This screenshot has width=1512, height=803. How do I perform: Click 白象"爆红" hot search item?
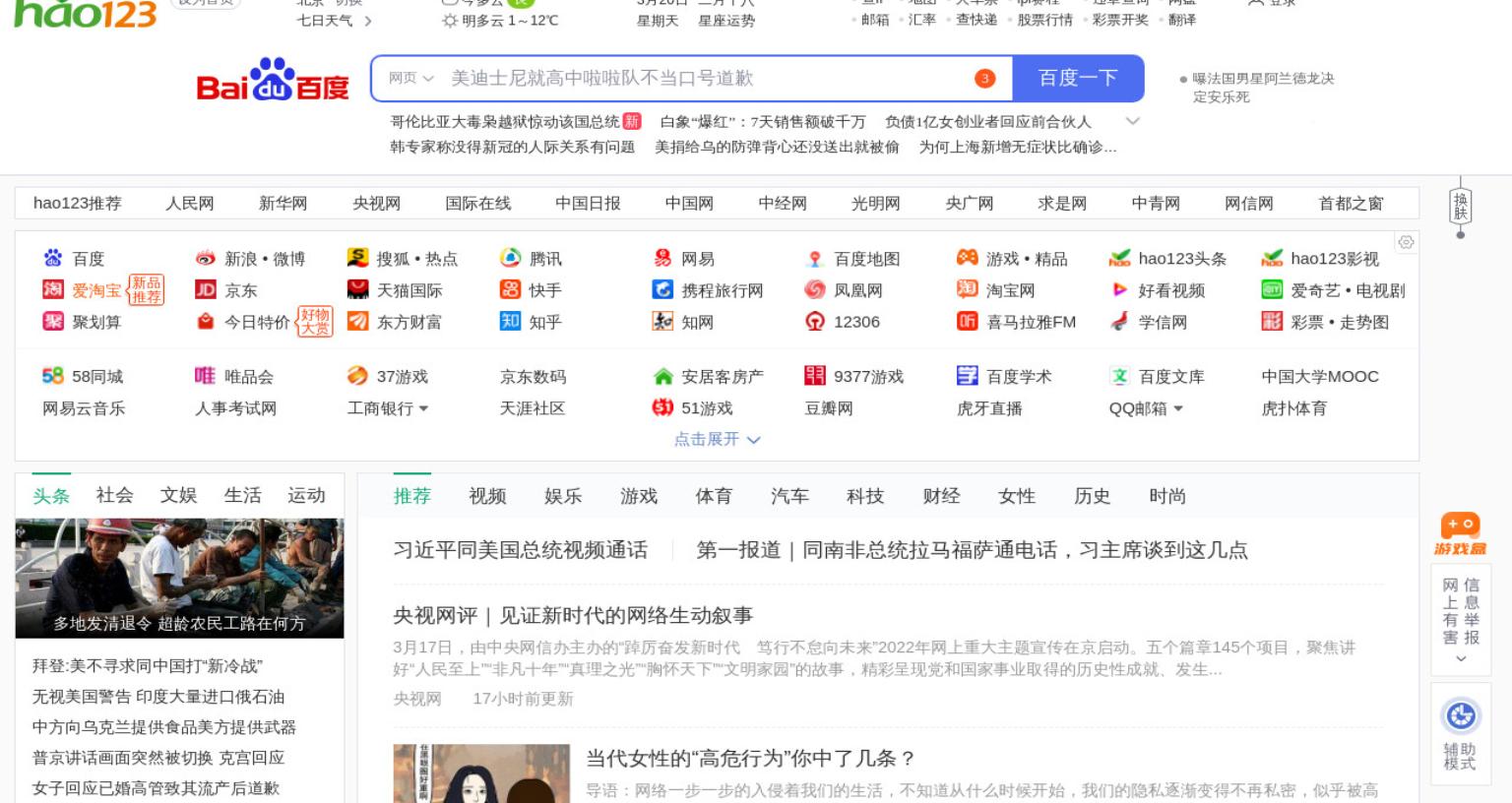click(x=762, y=121)
